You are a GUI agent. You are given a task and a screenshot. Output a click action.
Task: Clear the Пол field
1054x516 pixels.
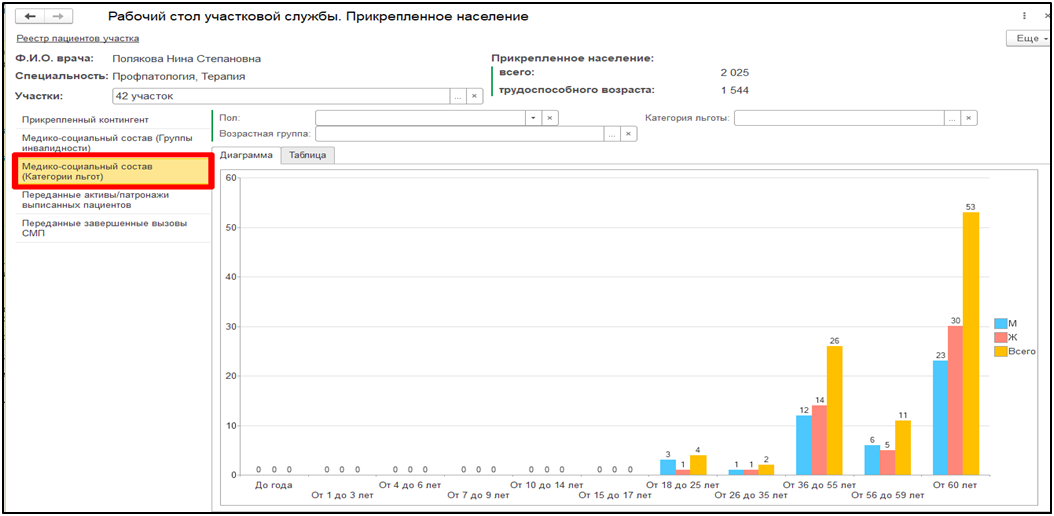(x=549, y=118)
